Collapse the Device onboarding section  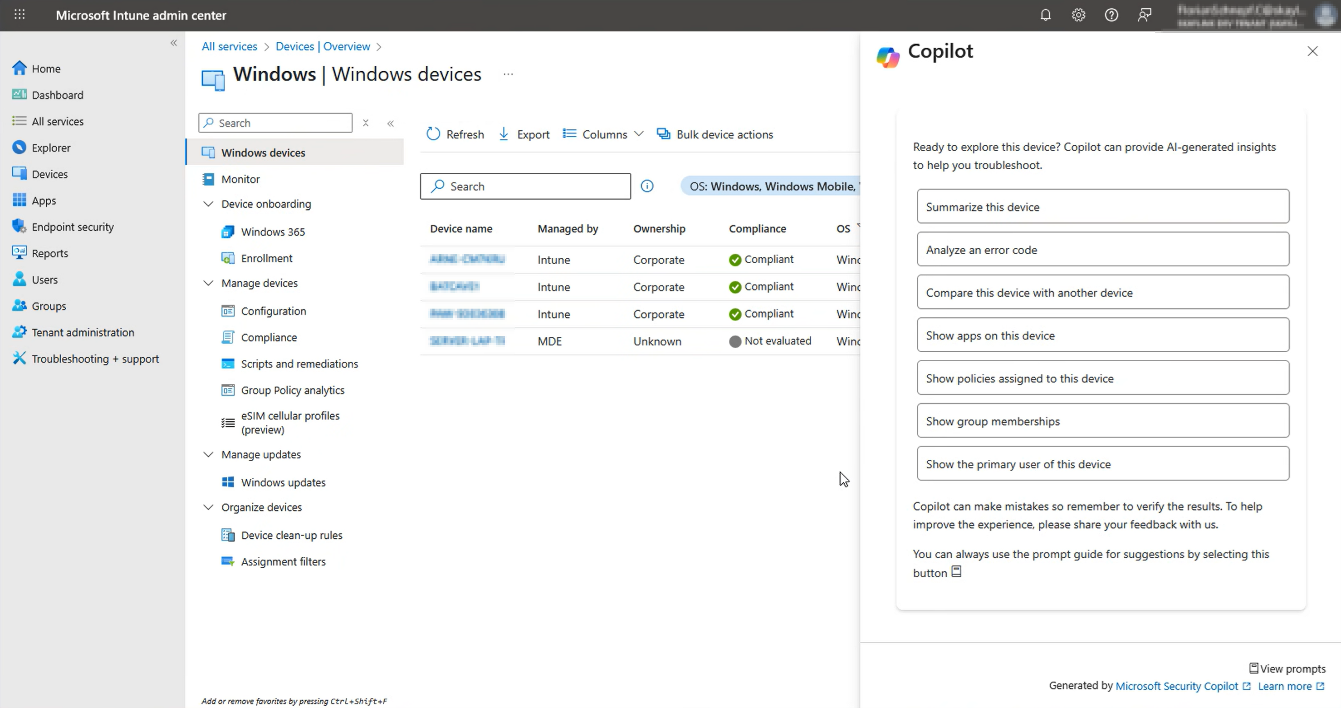208,204
